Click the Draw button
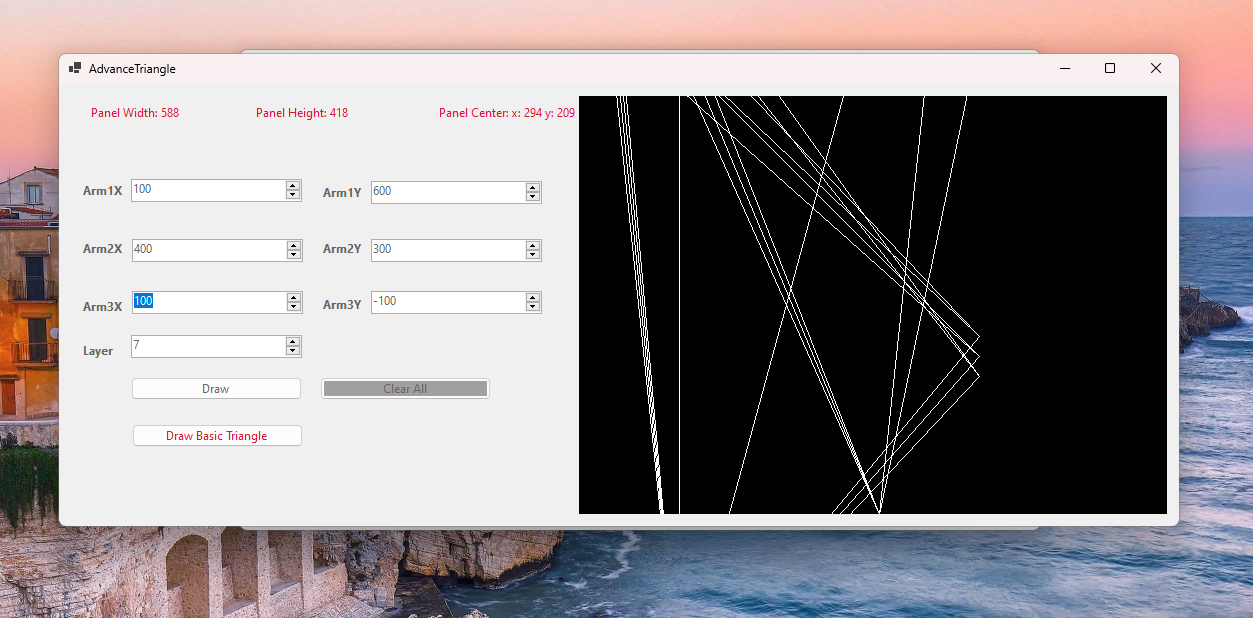The width and height of the screenshot is (1253, 618). pos(216,389)
